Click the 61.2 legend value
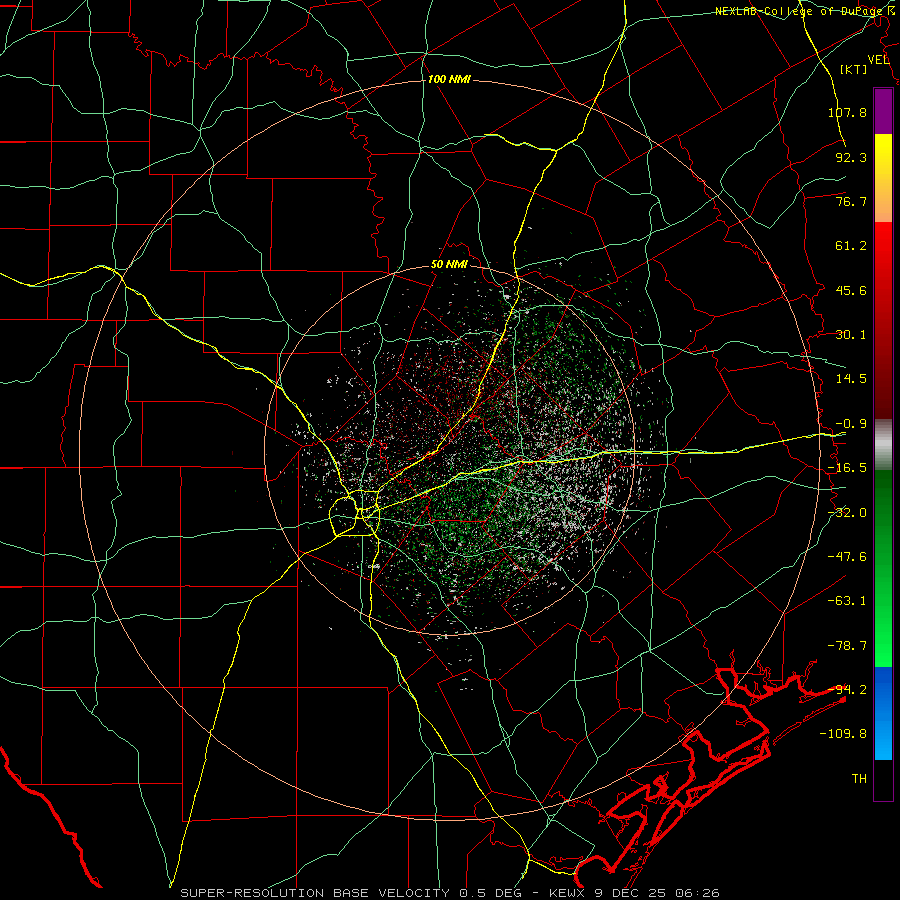 click(851, 246)
